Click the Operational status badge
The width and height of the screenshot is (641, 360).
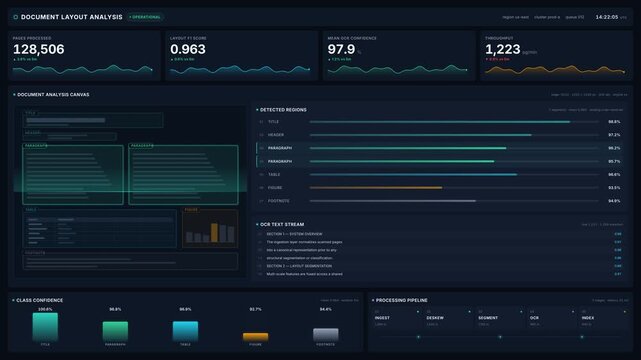pos(145,17)
